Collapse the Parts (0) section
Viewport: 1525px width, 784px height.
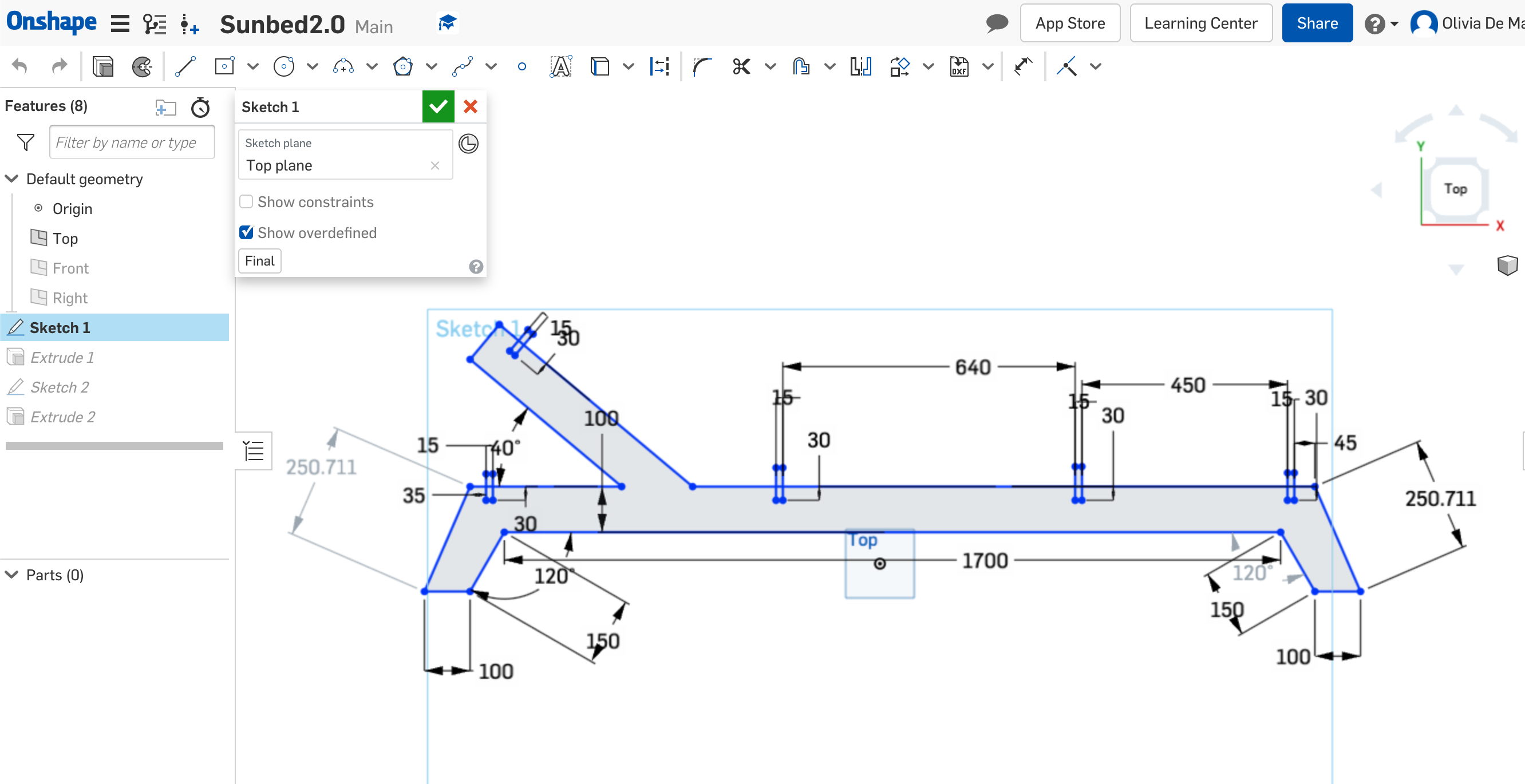pos(12,575)
